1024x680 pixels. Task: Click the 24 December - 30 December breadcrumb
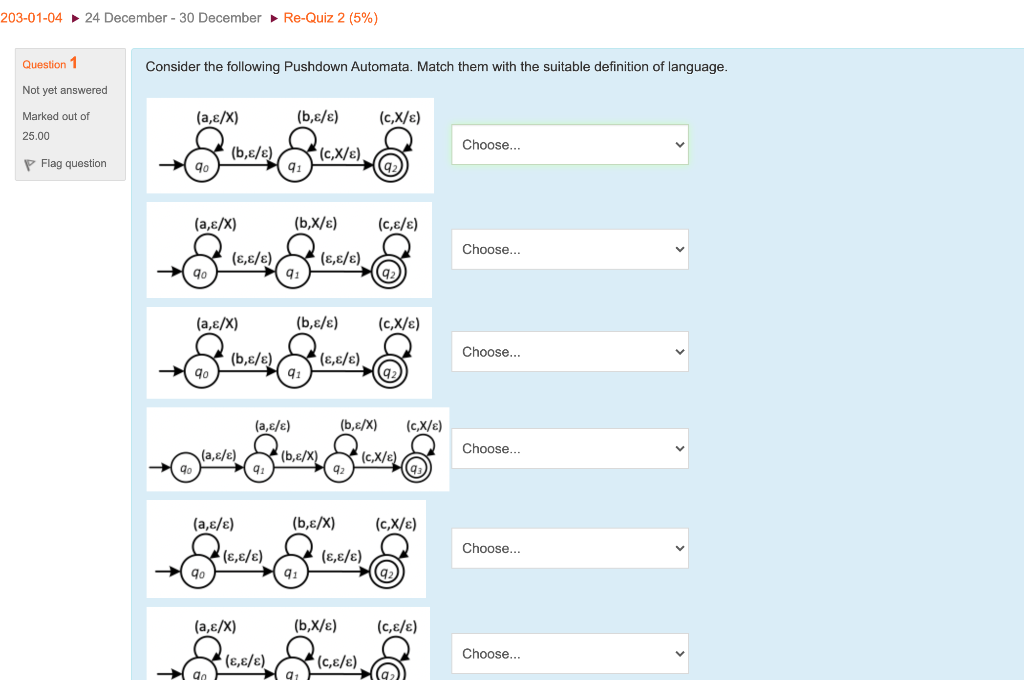[x=173, y=18]
